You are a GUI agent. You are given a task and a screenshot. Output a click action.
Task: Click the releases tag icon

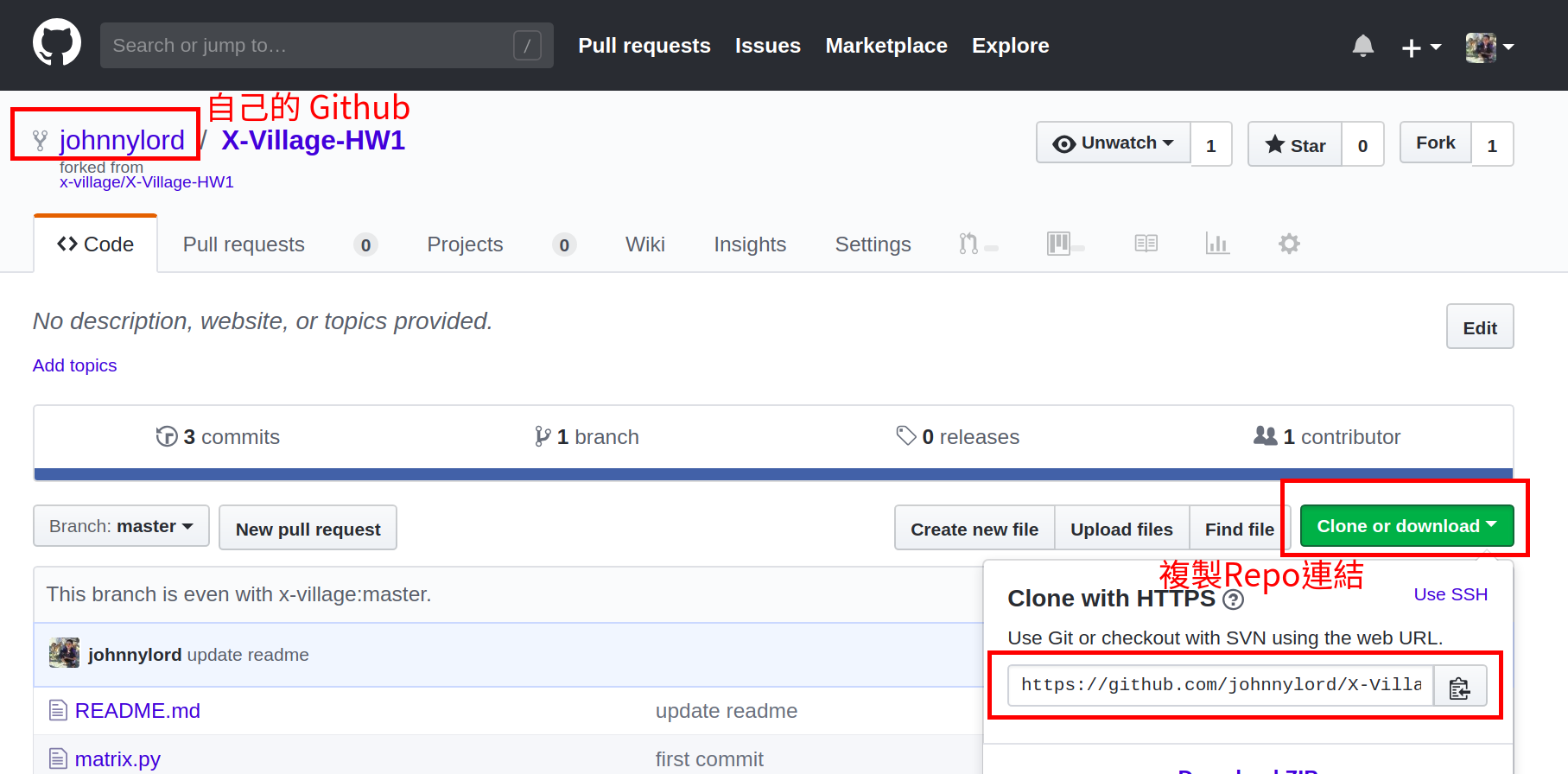click(906, 435)
